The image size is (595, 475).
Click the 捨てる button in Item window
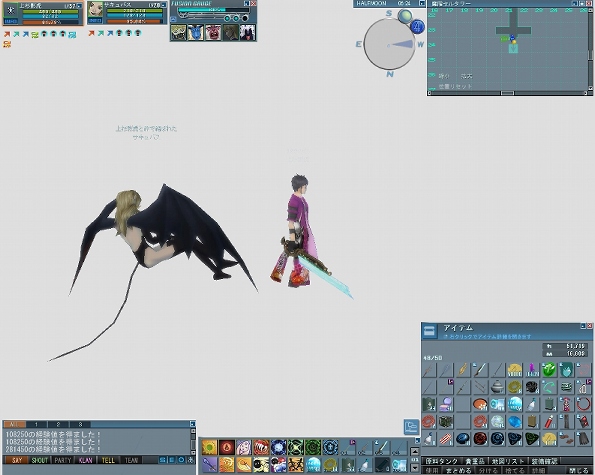coord(514,471)
